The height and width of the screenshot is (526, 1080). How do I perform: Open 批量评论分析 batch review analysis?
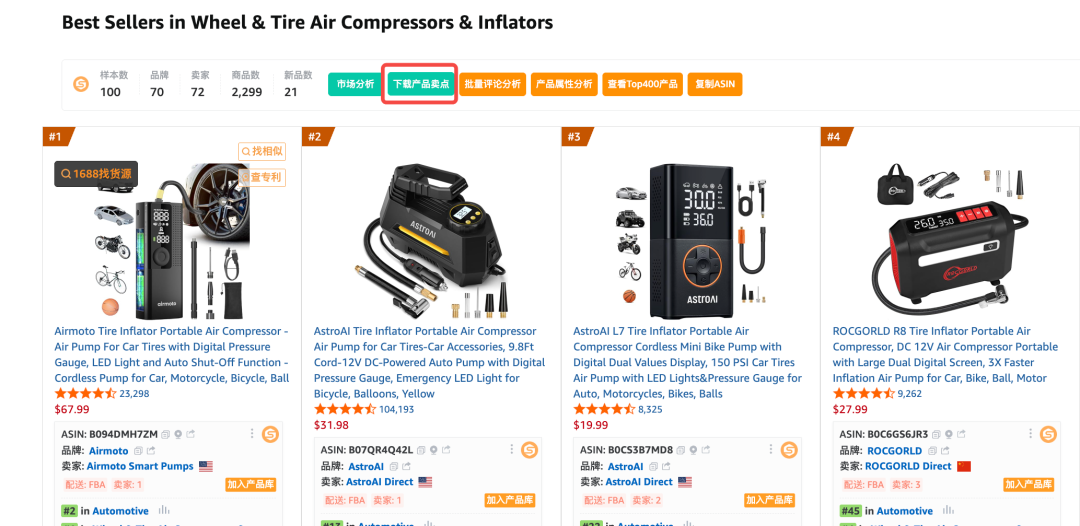pyautogui.click(x=493, y=84)
